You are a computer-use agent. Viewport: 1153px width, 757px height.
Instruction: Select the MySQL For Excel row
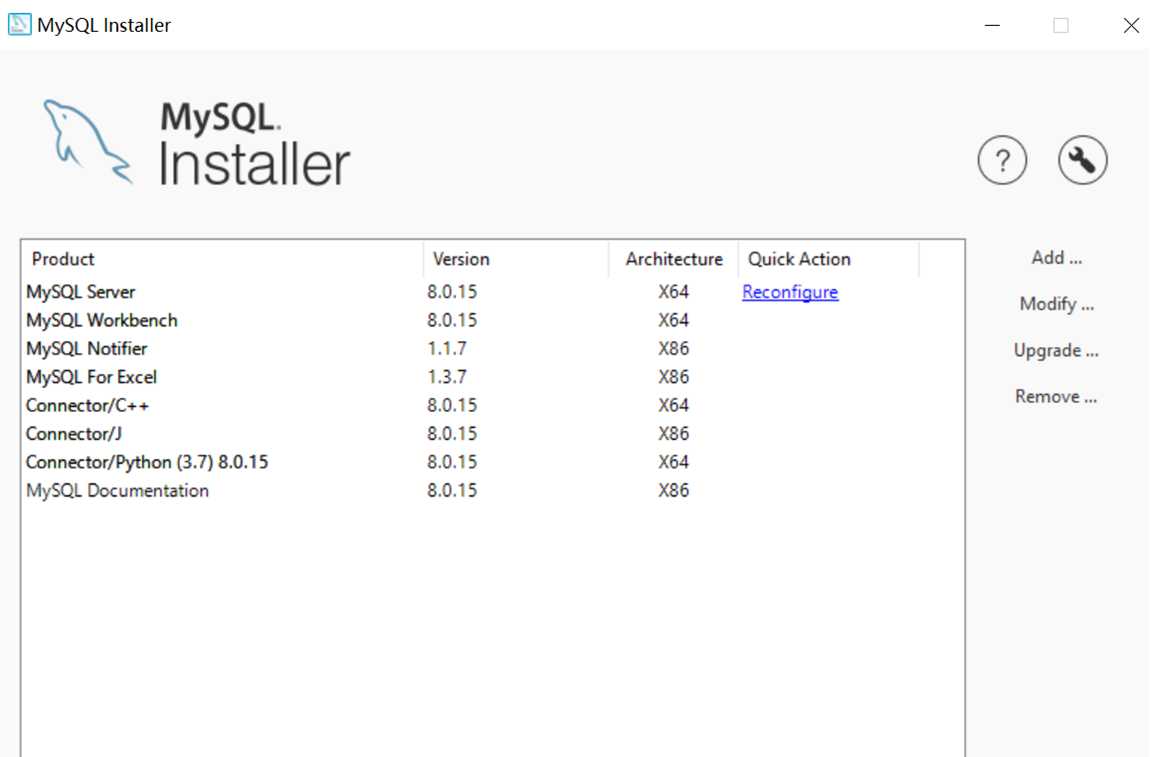(493, 377)
